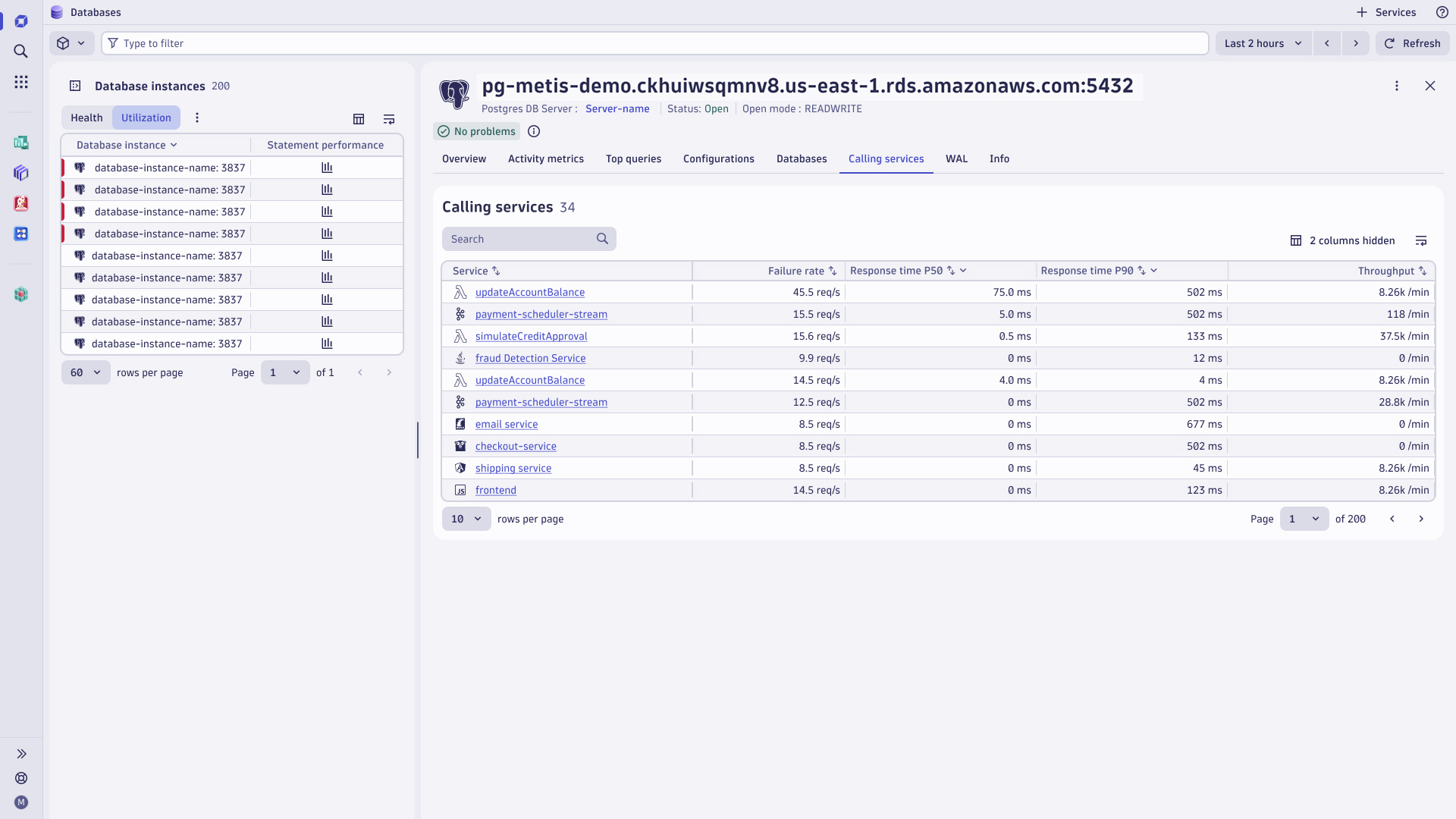Select the Utilization view toggle
Viewport: 1456px width, 819px height.
[x=146, y=118]
